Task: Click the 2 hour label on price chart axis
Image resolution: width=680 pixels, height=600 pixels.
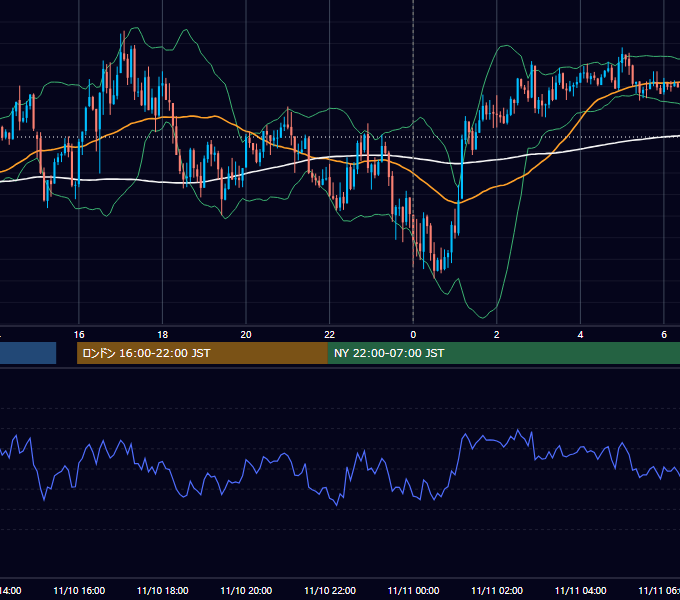Action: click(x=497, y=335)
